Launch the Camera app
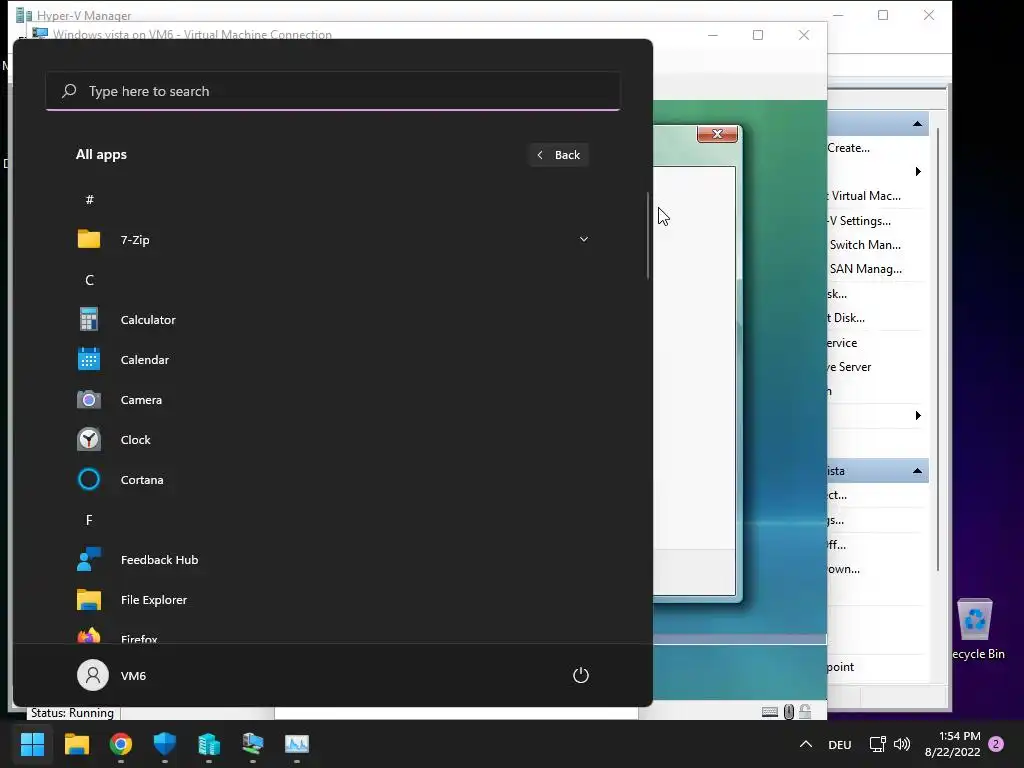 [332, 400]
